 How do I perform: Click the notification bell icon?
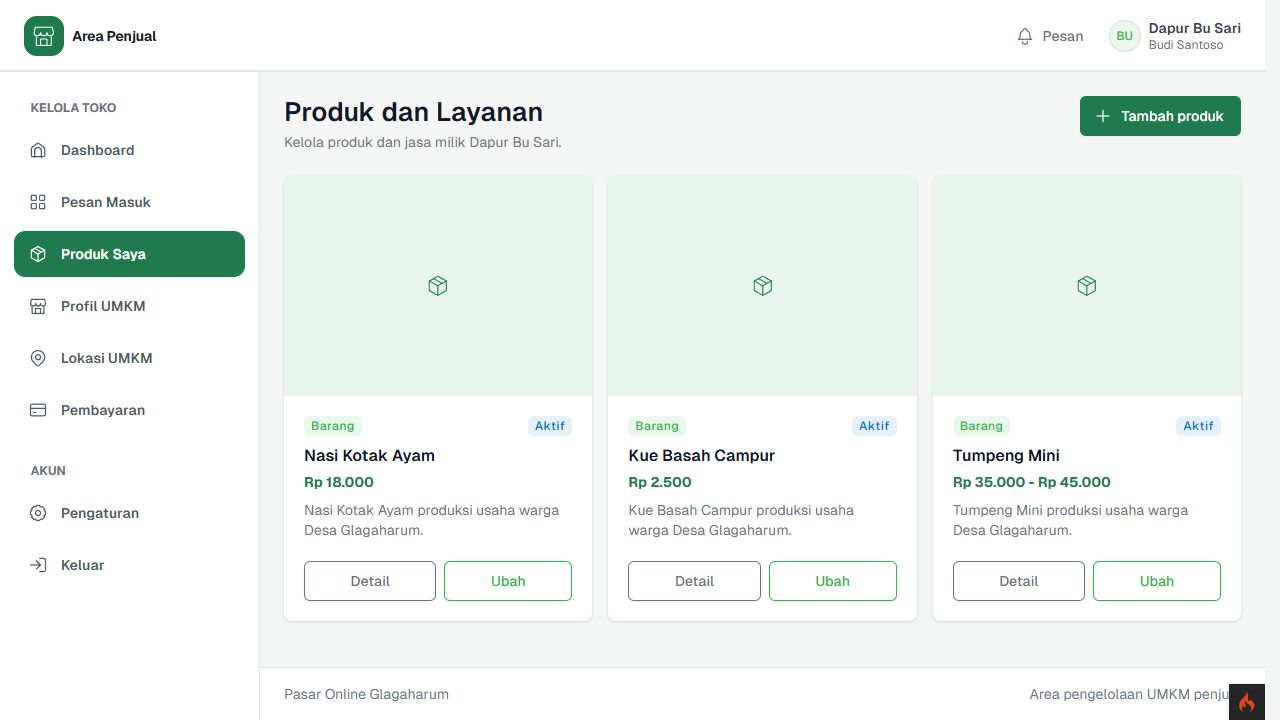1024,36
